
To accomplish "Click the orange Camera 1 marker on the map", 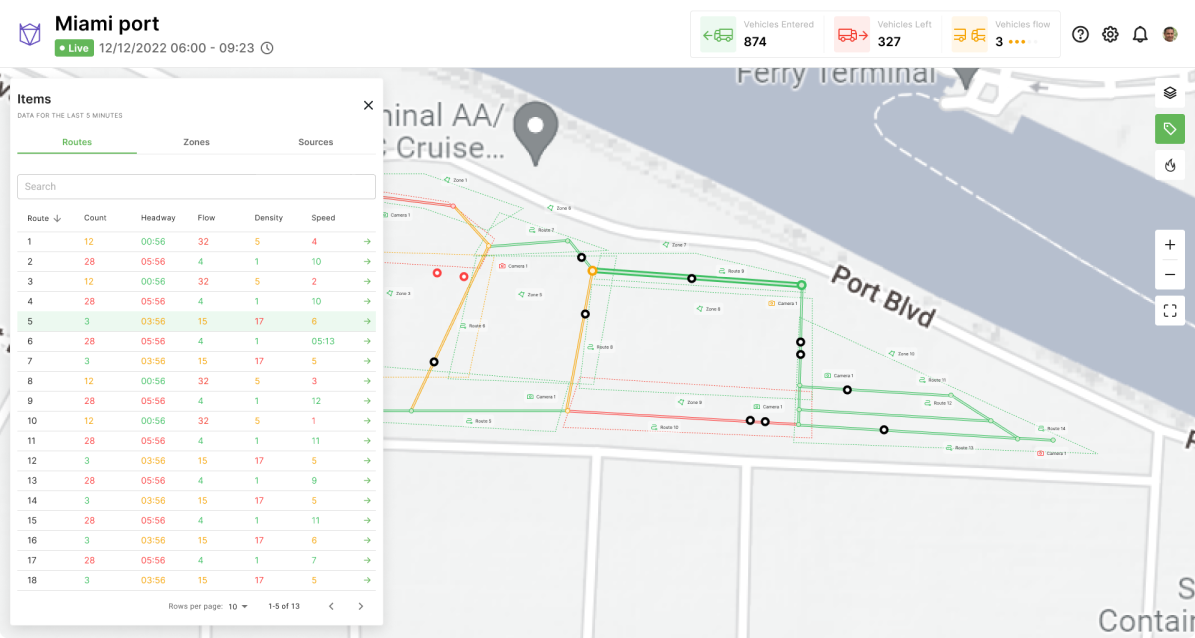I will click(783, 303).
